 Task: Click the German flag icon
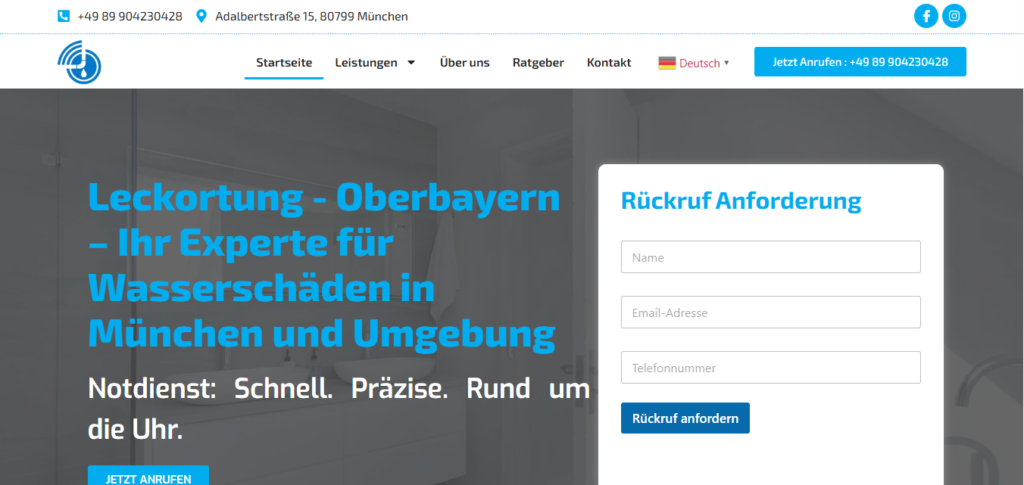click(x=667, y=63)
